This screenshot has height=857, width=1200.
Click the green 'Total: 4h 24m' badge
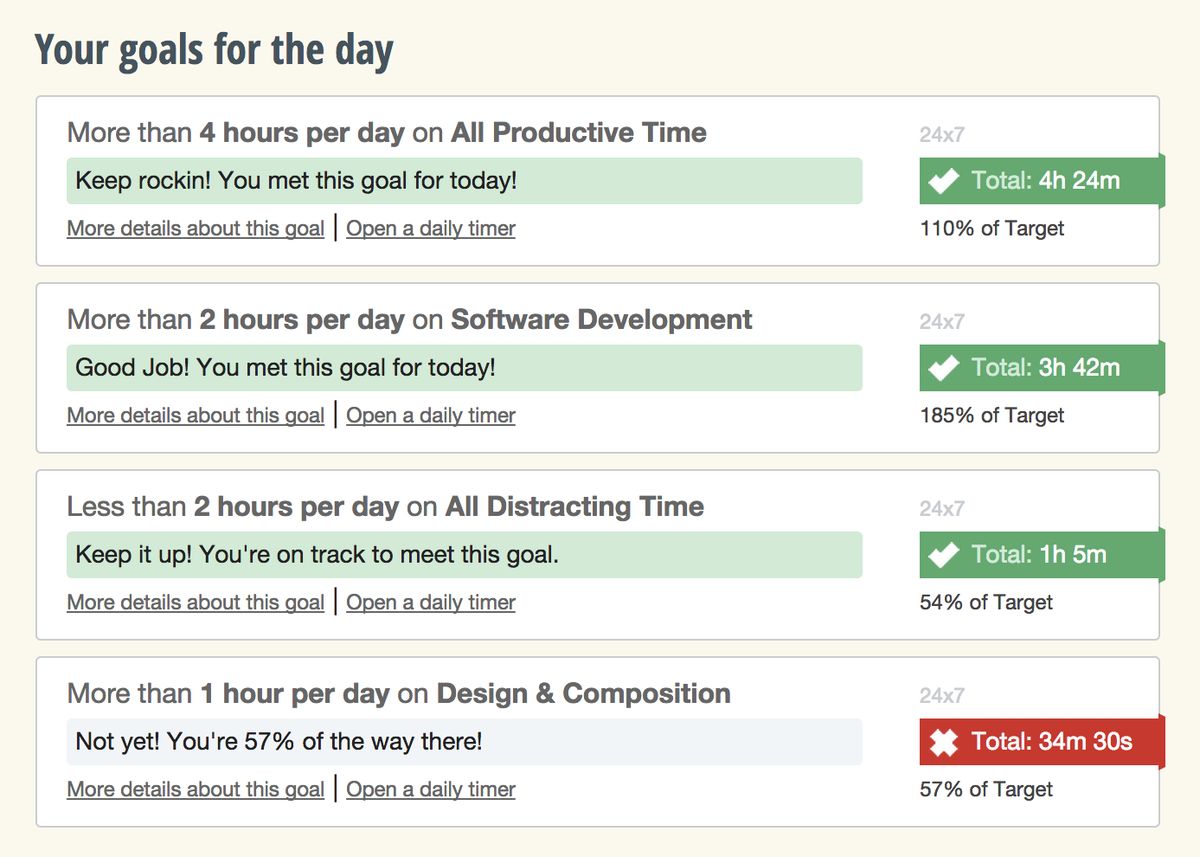(1041, 181)
